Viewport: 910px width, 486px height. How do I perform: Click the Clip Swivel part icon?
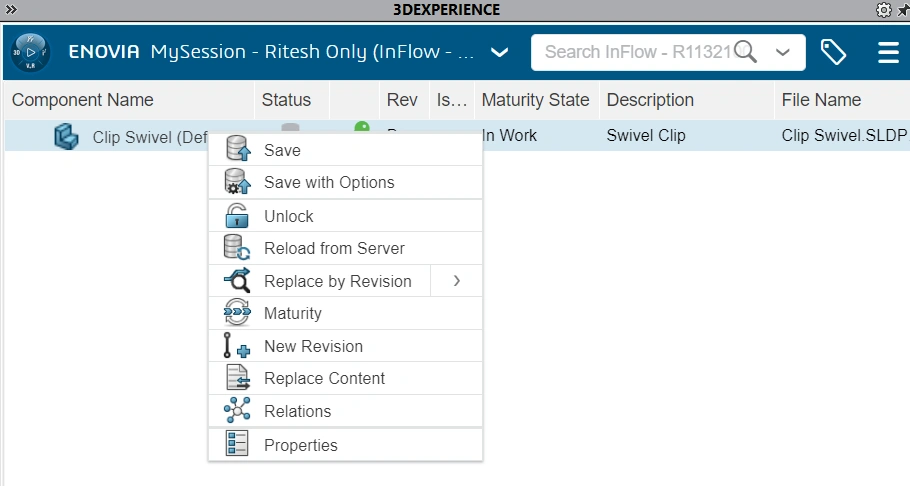click(66, 136)
